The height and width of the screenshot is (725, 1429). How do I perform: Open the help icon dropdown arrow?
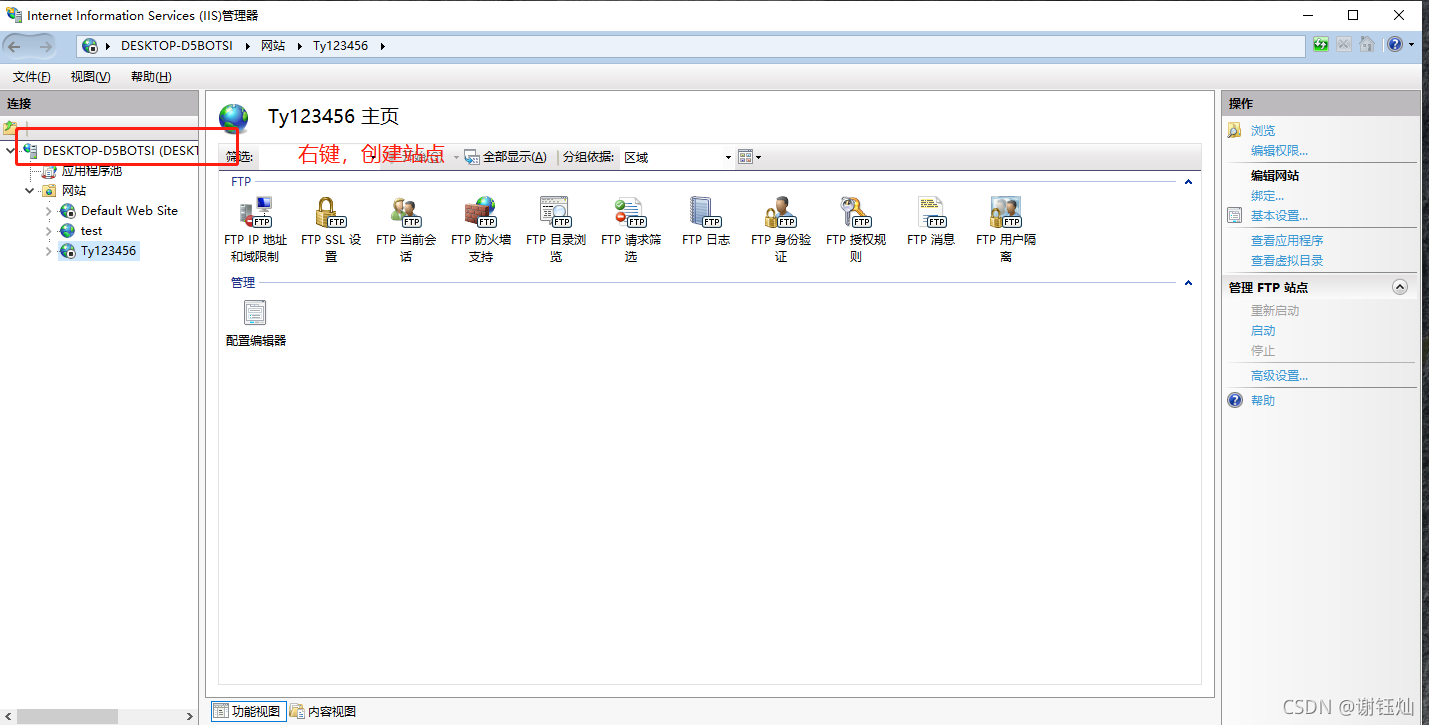[x=1411, y=45]
